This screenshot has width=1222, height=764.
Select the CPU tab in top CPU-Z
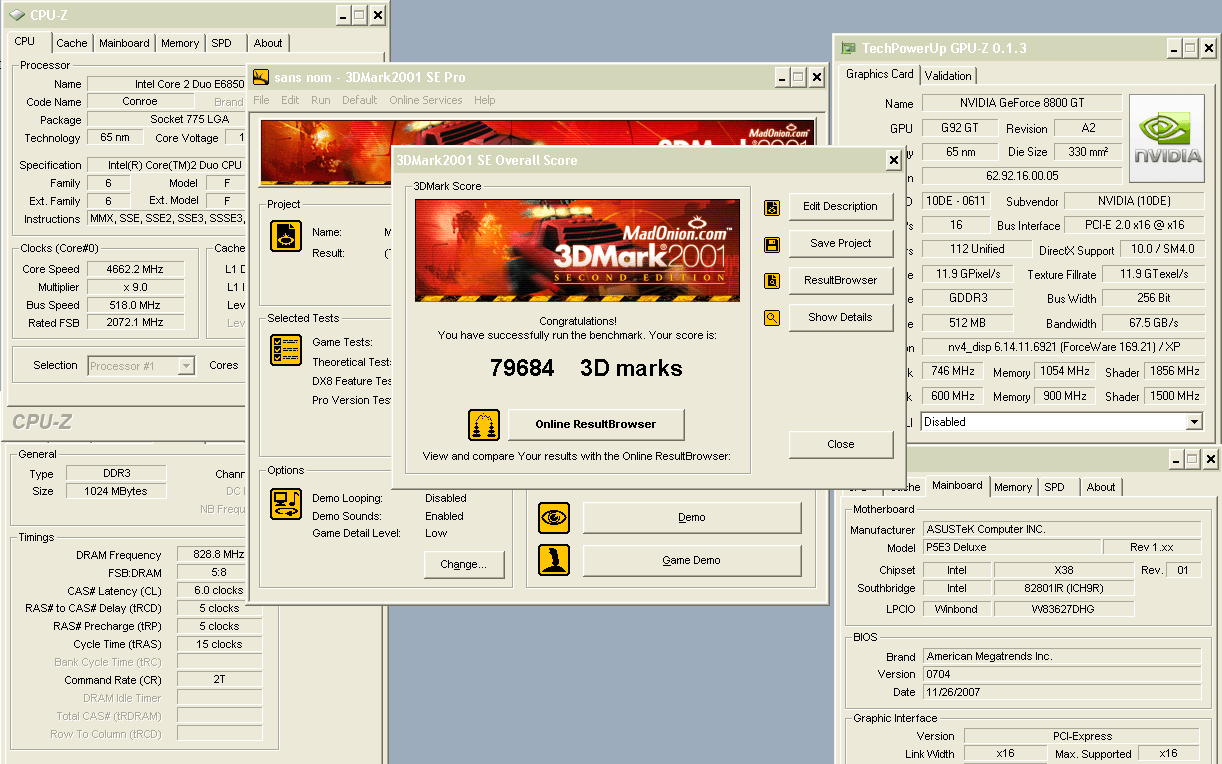pyautogui.click(x=25, y=42)
